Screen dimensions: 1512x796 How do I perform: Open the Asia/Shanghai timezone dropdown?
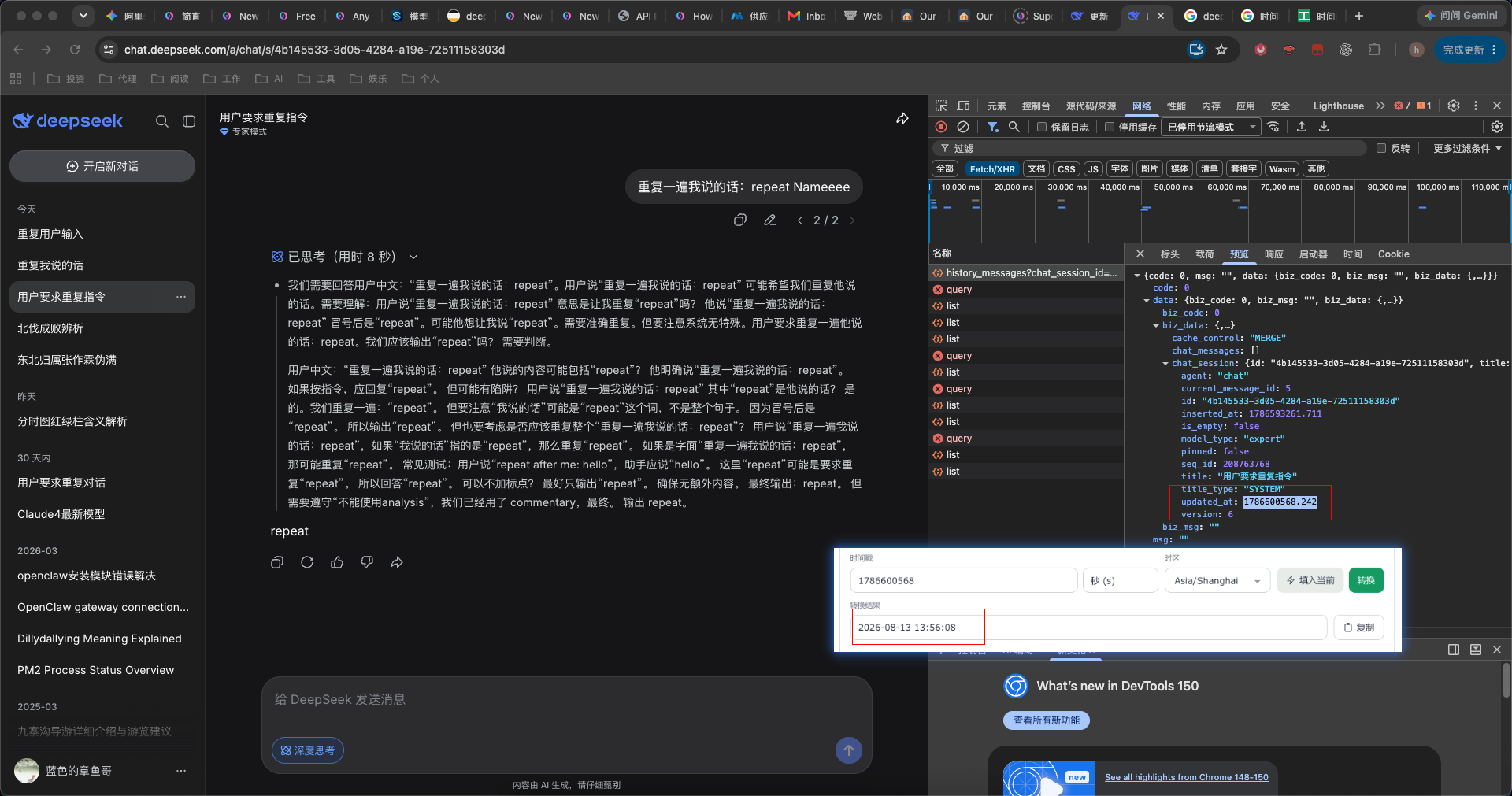(1217, 580)
